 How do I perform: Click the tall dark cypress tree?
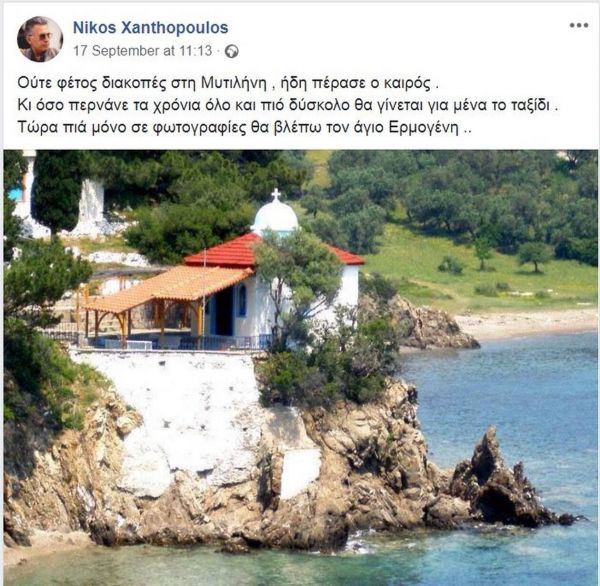coord(56,193)
